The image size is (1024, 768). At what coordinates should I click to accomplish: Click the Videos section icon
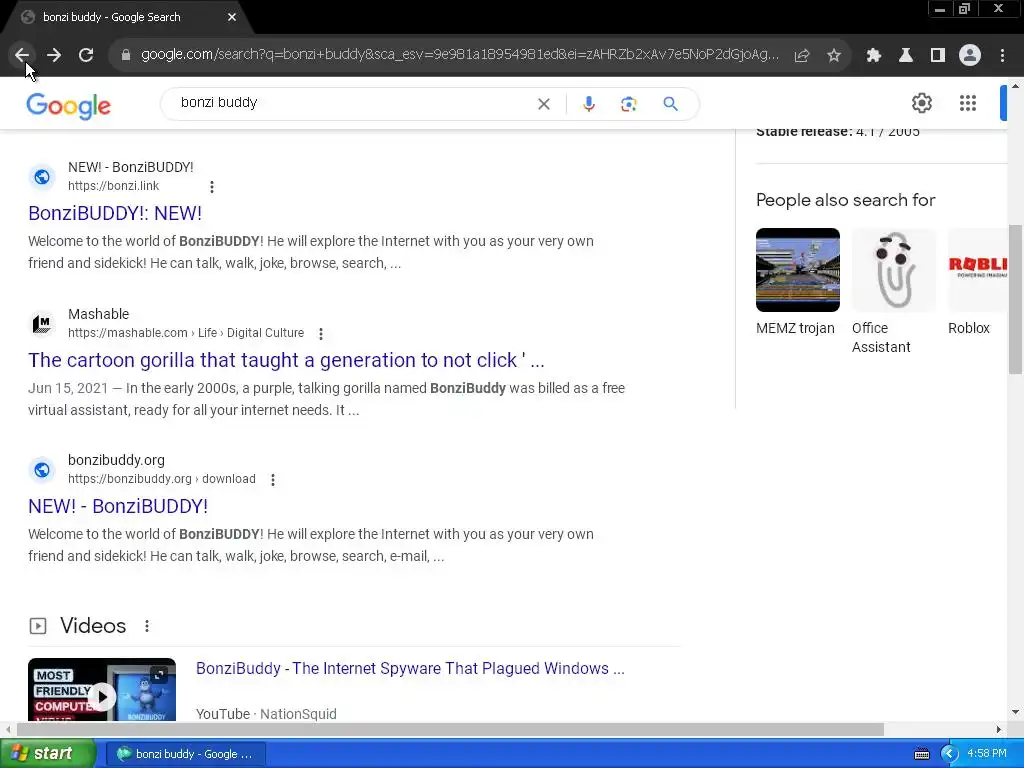38,626
